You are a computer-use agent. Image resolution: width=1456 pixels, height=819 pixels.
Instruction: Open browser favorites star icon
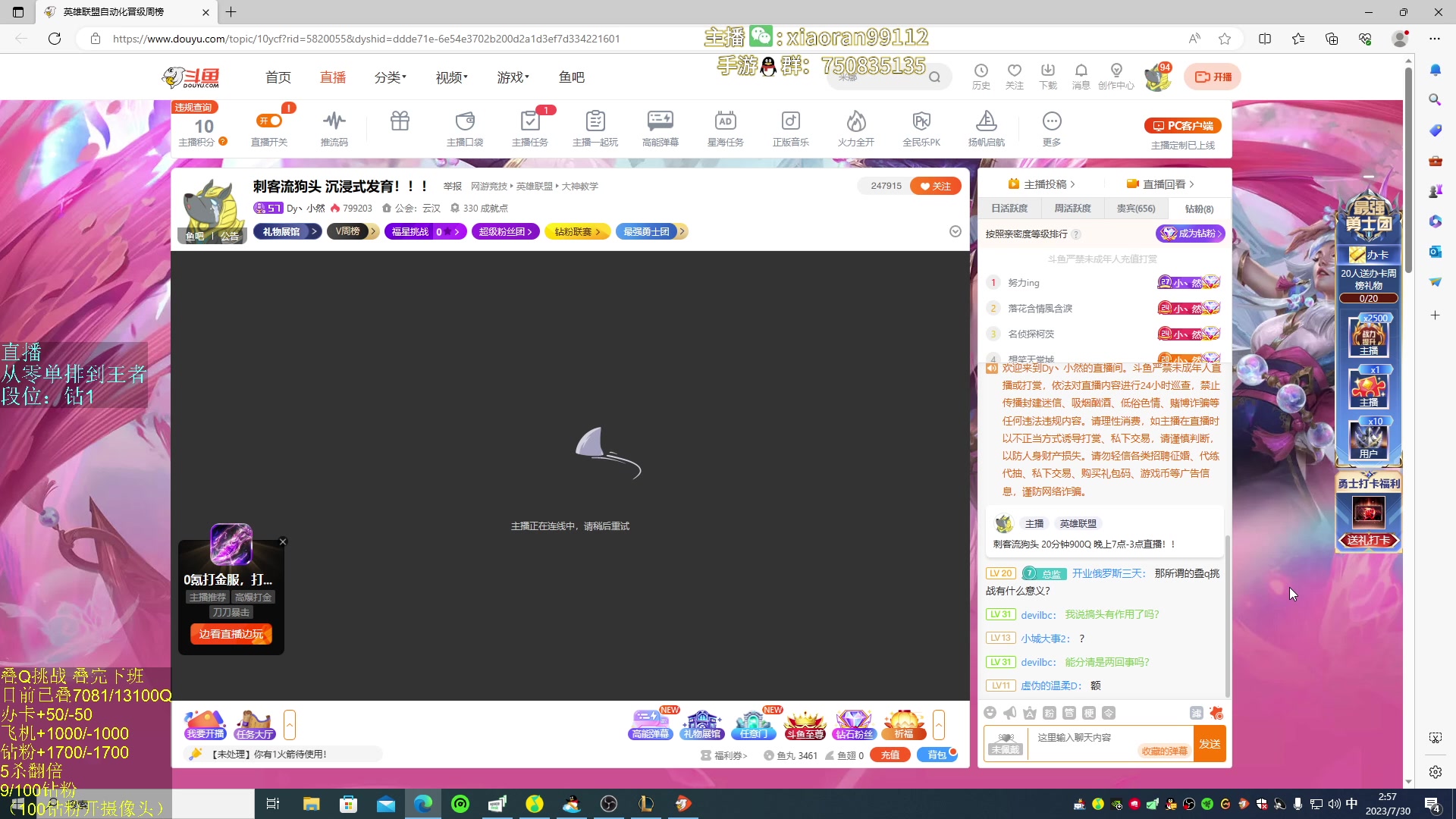[x=1225, y=39]
